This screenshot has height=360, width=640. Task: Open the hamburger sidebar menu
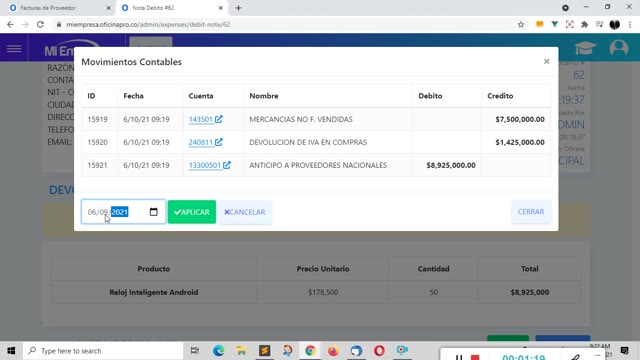click(x=14, y=49)
